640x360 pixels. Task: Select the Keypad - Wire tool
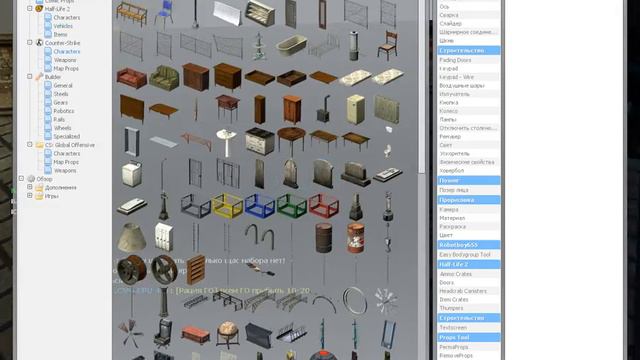(469, 77)
